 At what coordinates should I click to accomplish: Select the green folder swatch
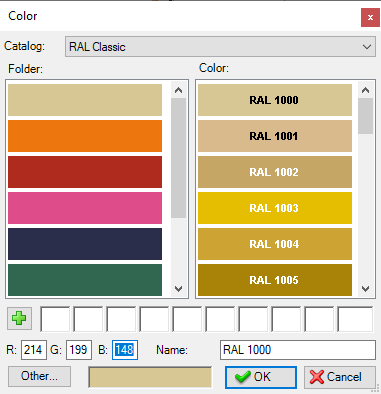click(85, 280)
